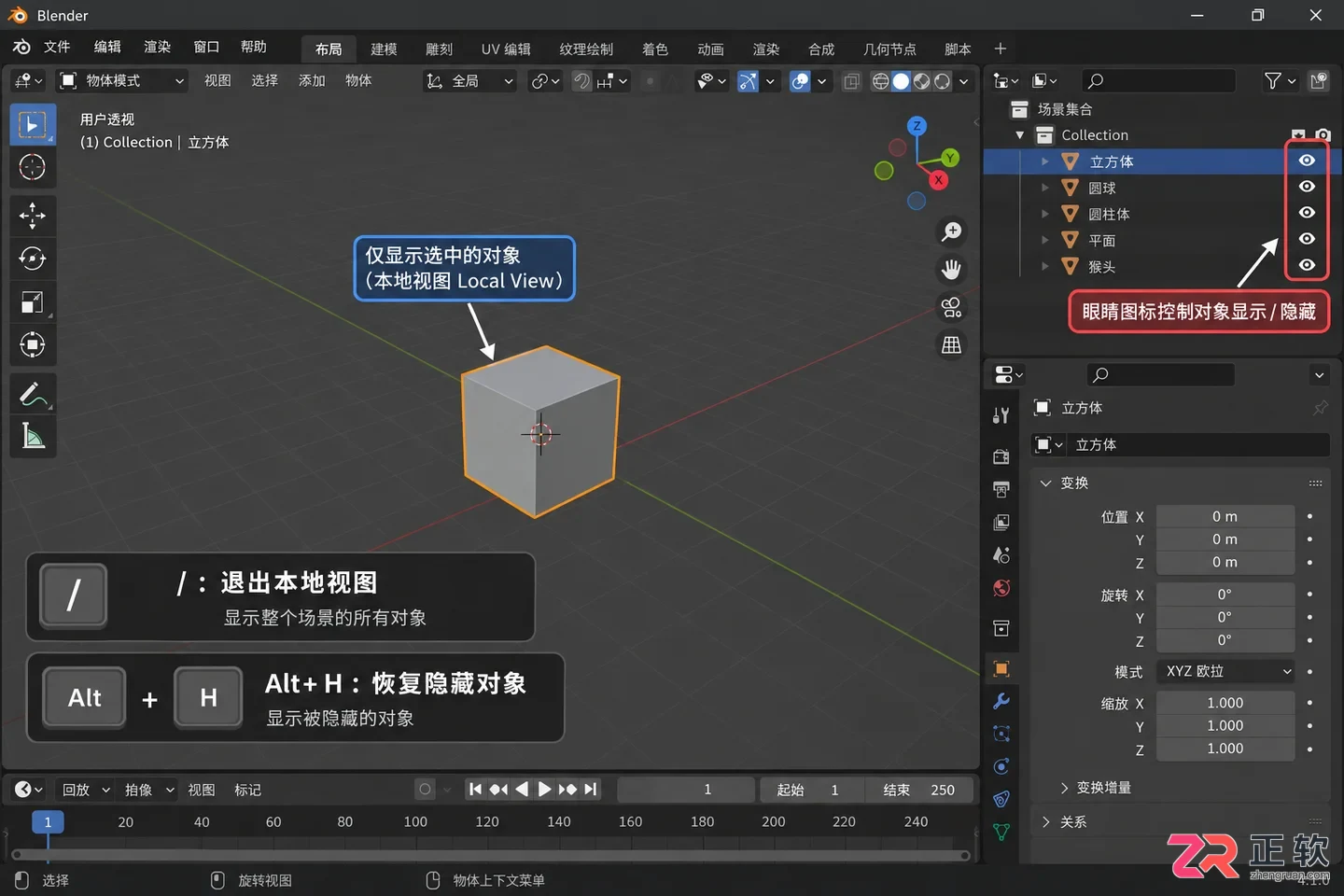Select the Transform tool
The image size is (1344, 896).
(33, 345)
